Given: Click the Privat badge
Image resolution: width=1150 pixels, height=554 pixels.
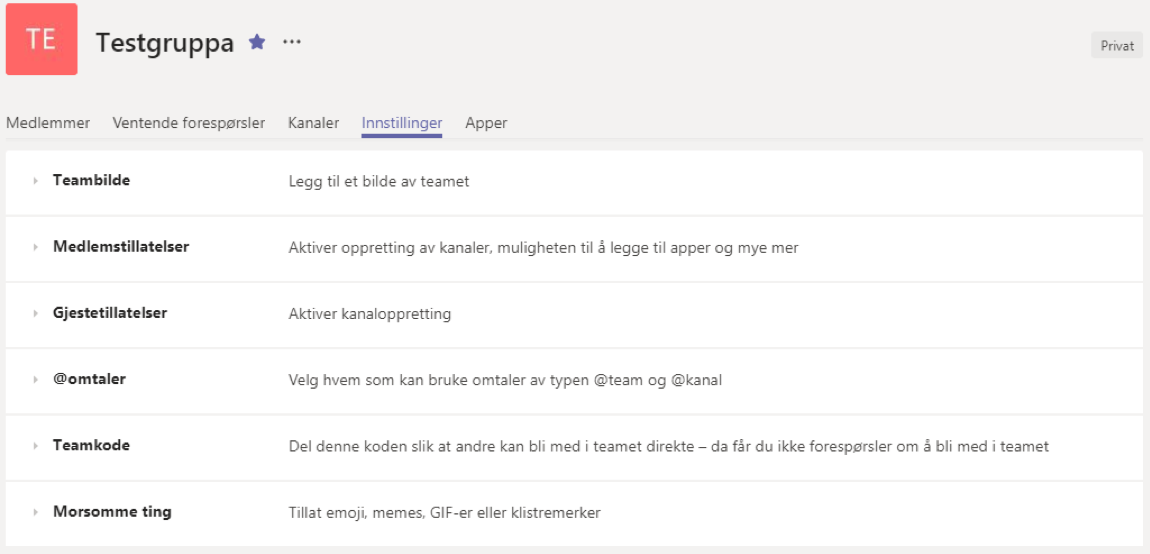Looking at the screenshot, I should tap(1117, 45).
